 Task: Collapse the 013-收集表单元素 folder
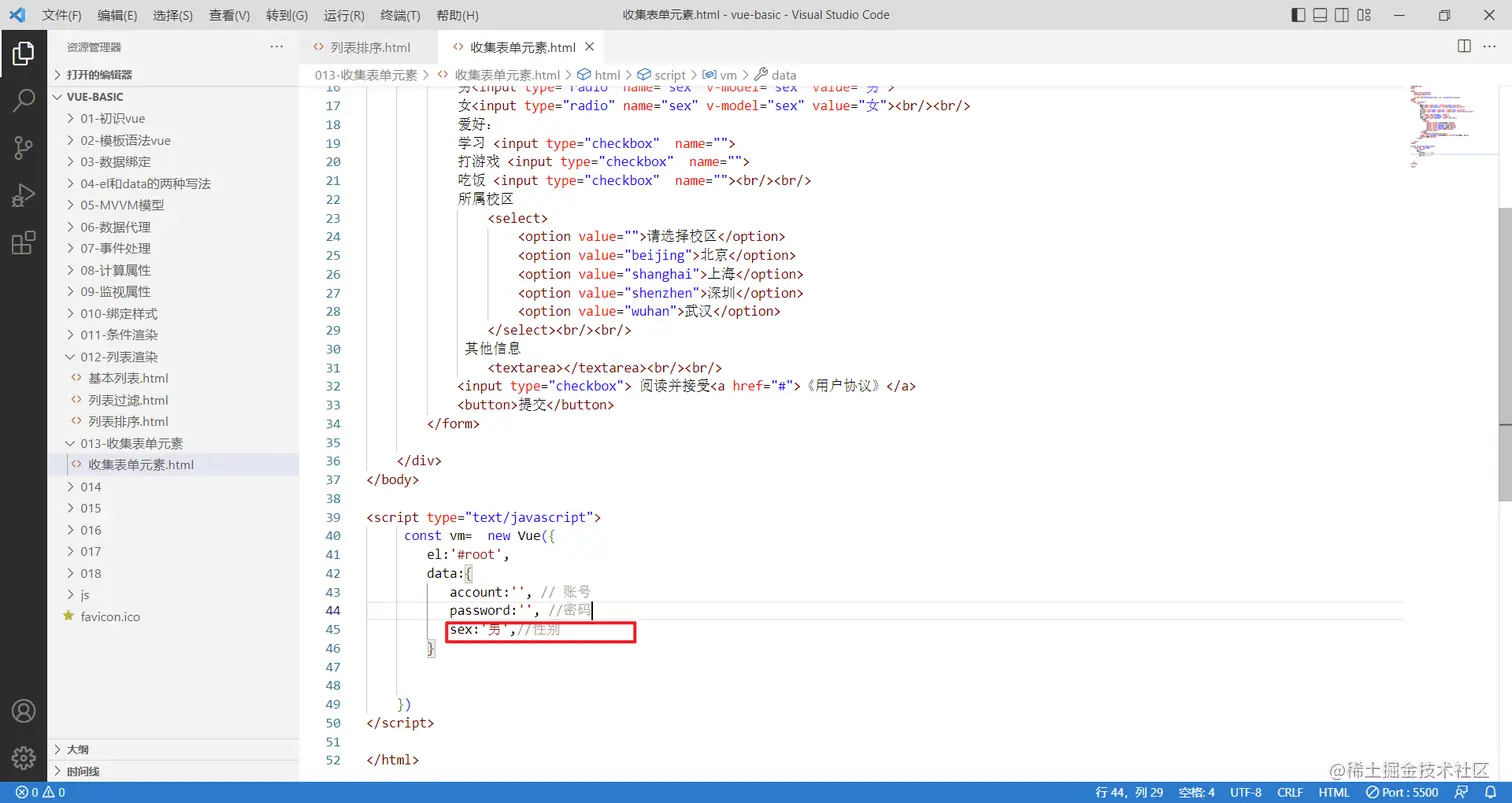tap(174, 443)
